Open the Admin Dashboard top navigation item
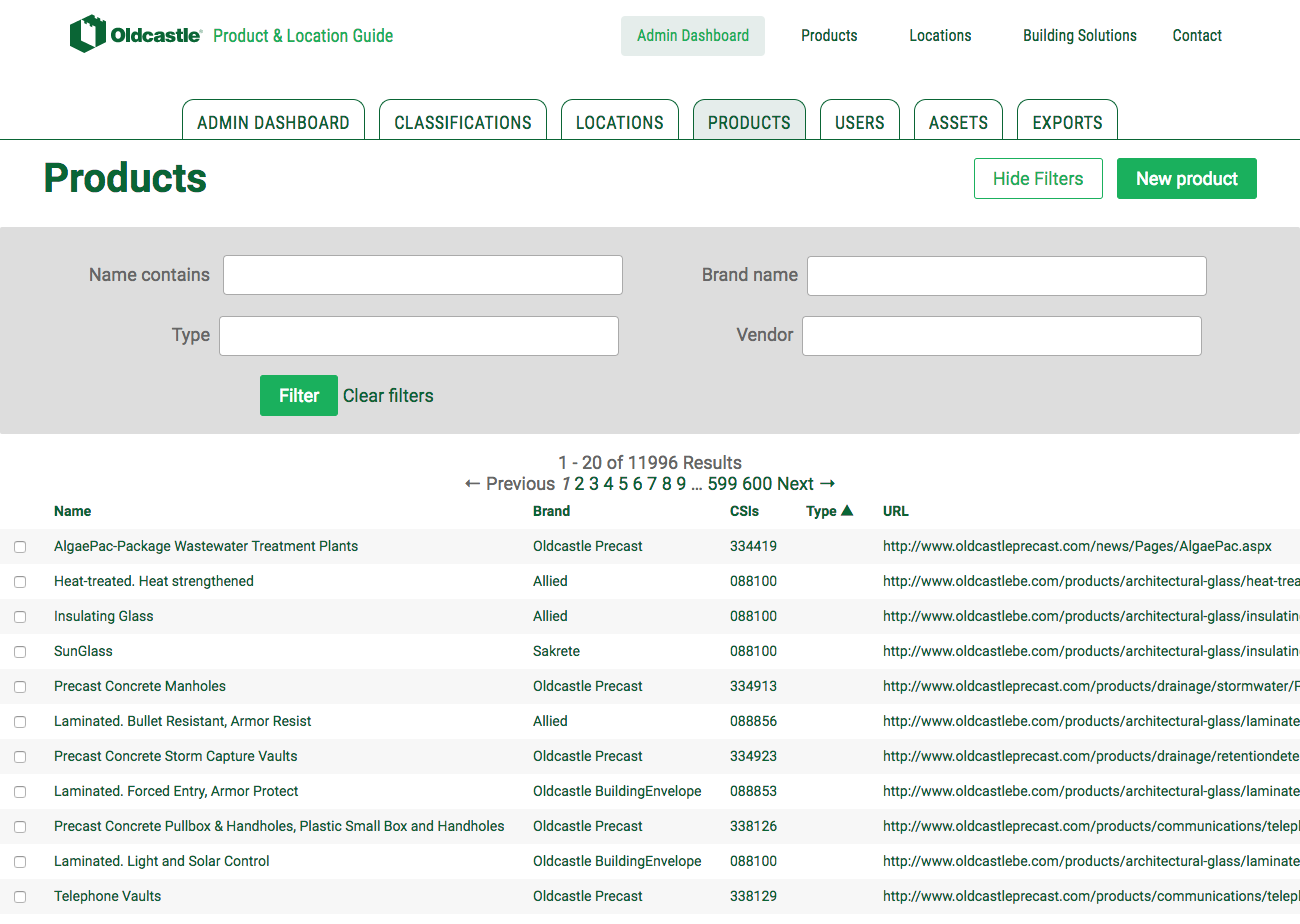The height and width of the screenshot is (924, 1300). [693, 36]
